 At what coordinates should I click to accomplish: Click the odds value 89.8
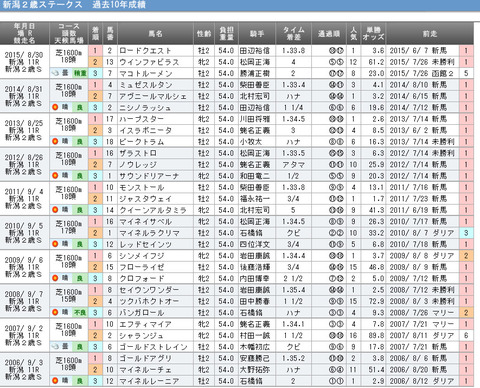[x=376, y=335]
